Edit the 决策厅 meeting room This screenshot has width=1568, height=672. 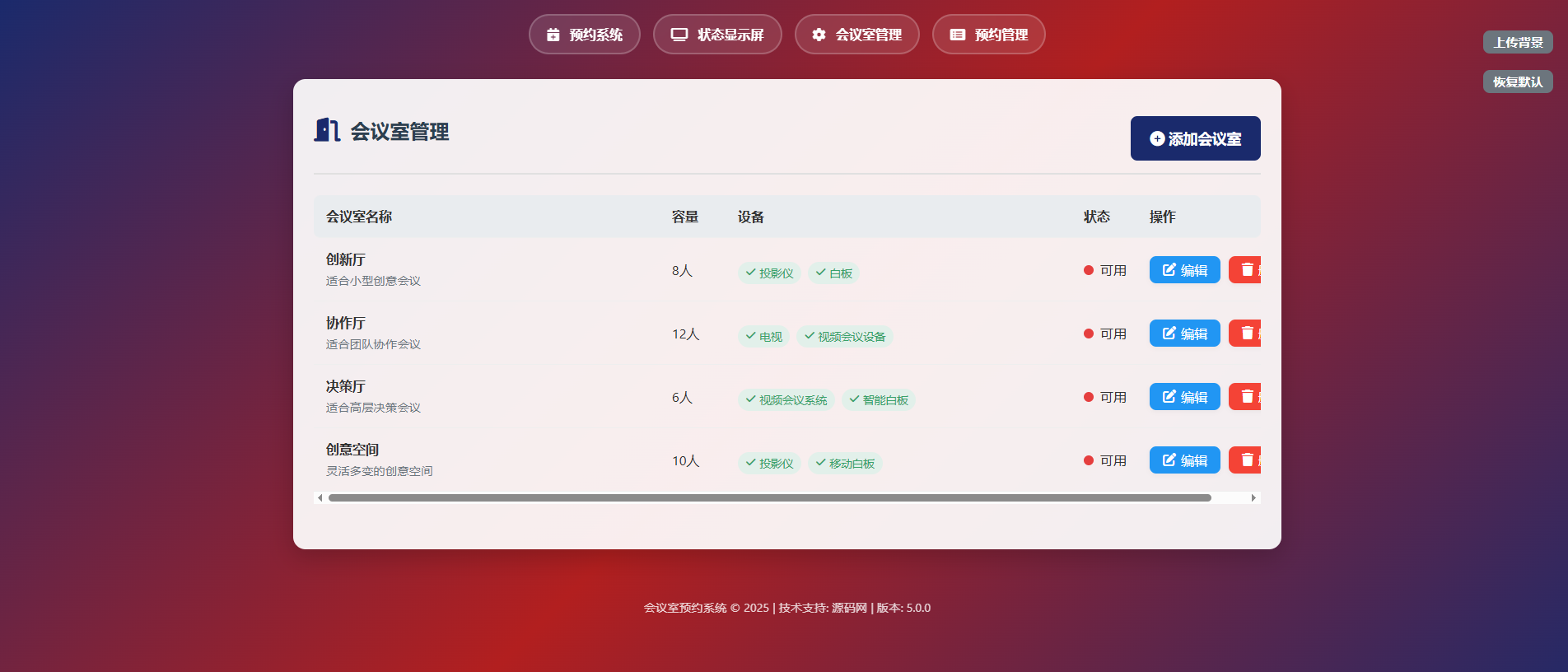(x=1184, y=397)
